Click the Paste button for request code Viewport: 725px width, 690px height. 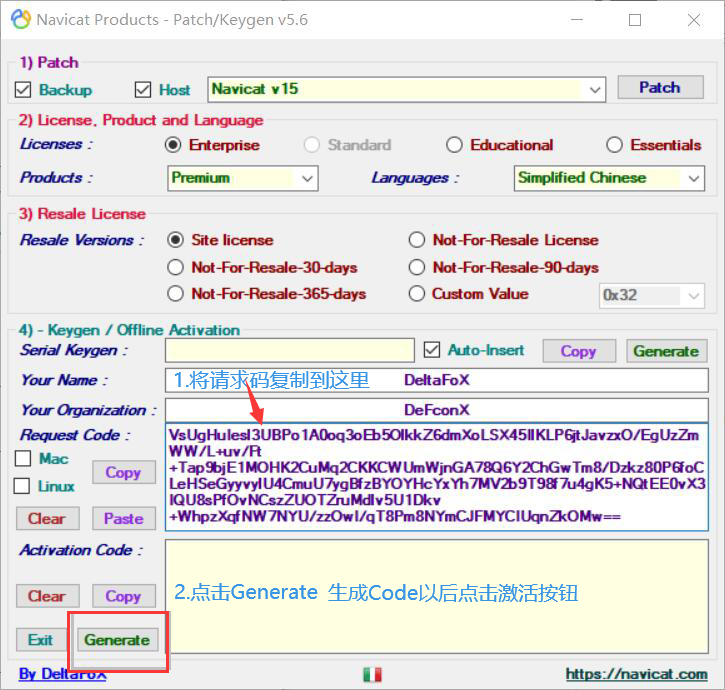point(123,518)
